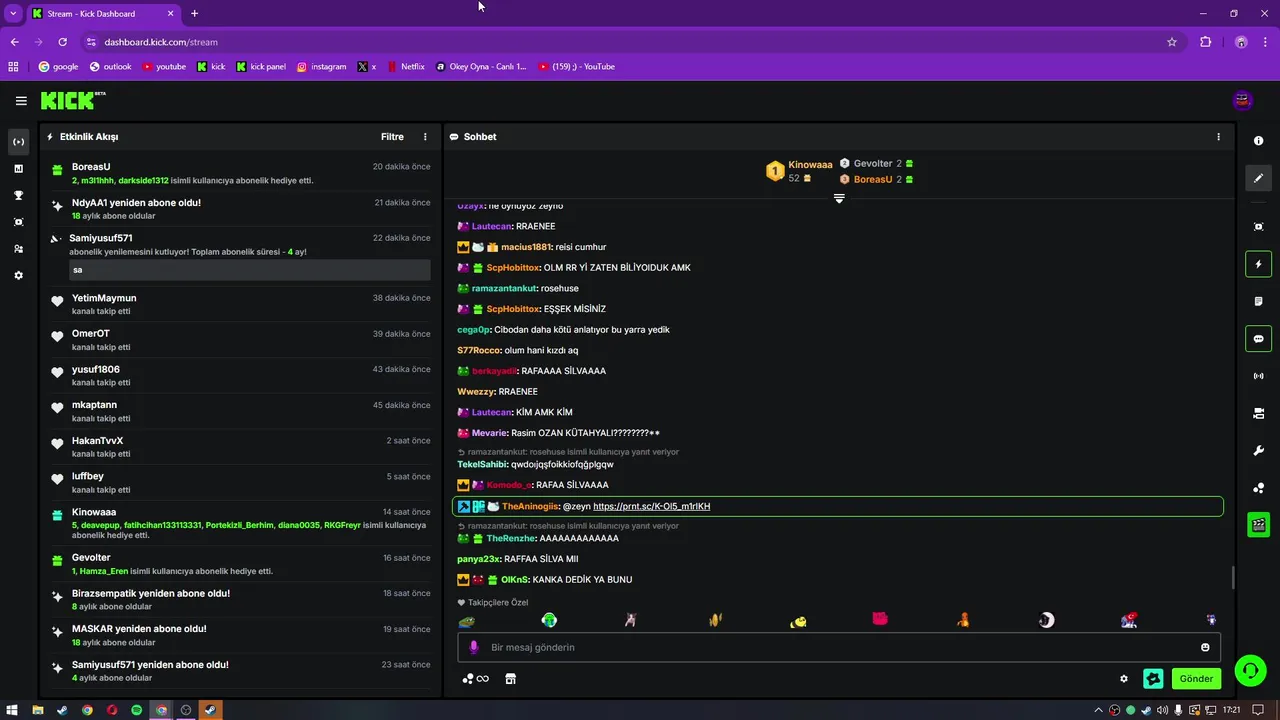Open the analytics chart icon in left sidebar

(18, 169)
